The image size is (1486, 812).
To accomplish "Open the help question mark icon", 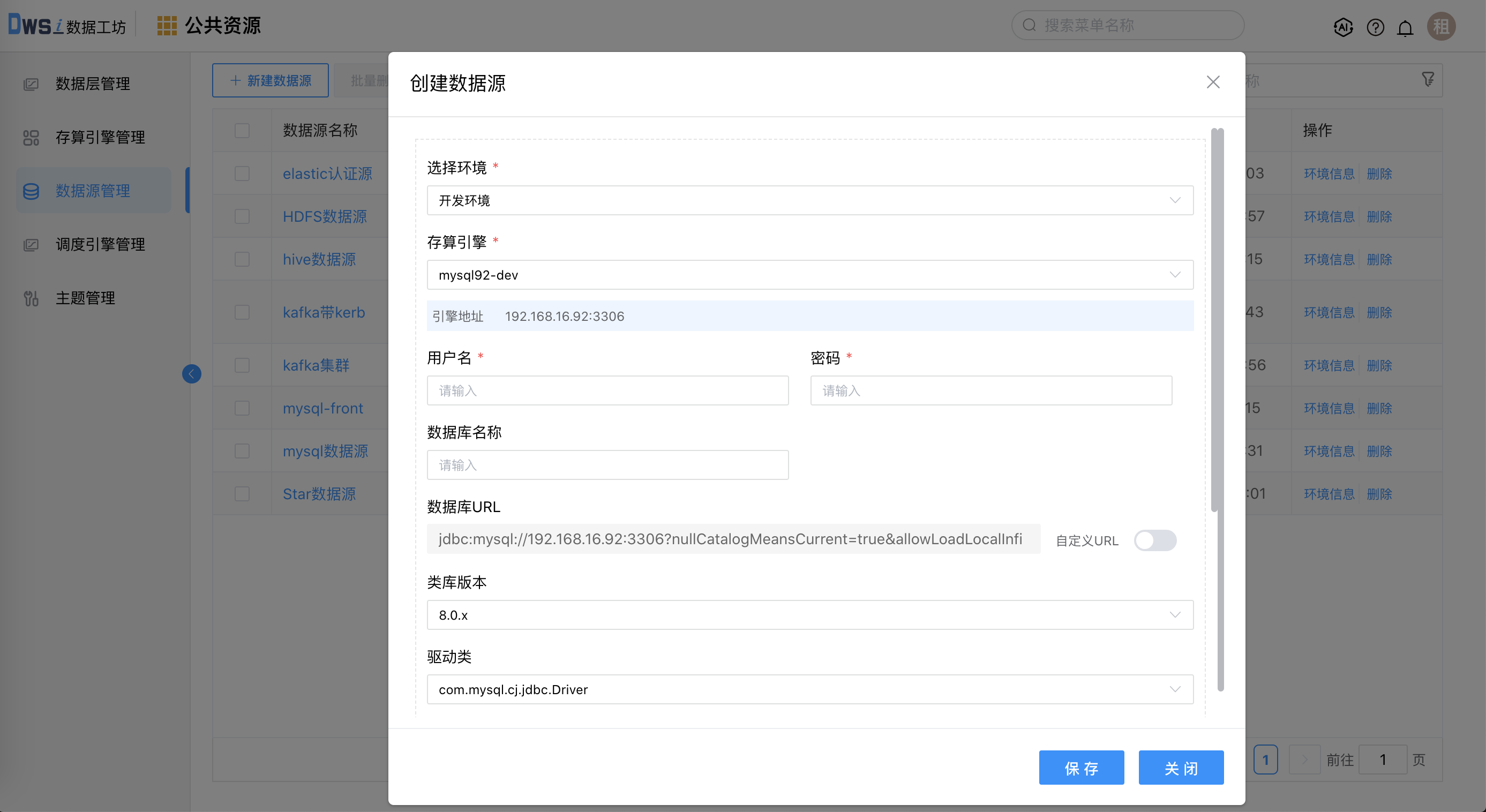I will (1375, 27).
